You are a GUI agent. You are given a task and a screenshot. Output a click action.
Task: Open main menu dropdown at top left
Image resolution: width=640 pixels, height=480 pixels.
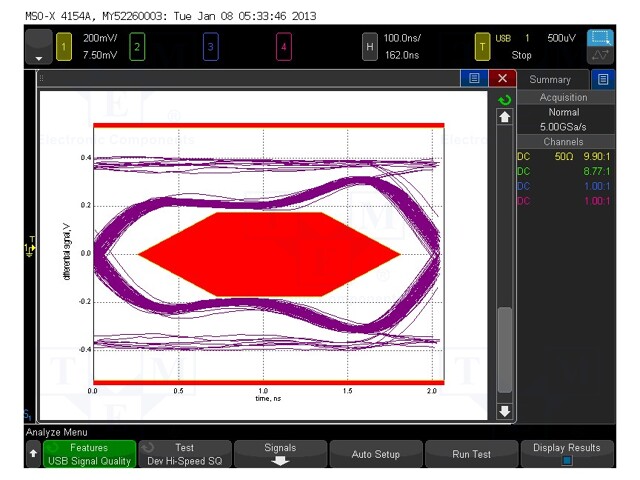click(x=39, y=47)
